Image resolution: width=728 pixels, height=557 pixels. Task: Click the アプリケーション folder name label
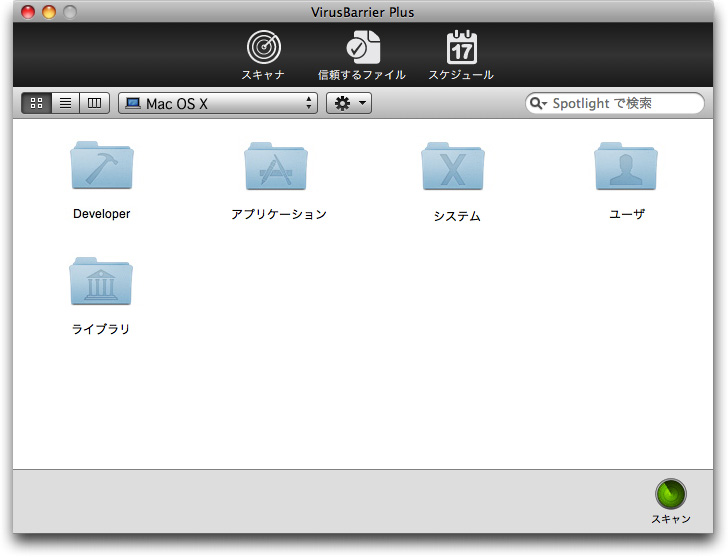click(x=279, y=214)
